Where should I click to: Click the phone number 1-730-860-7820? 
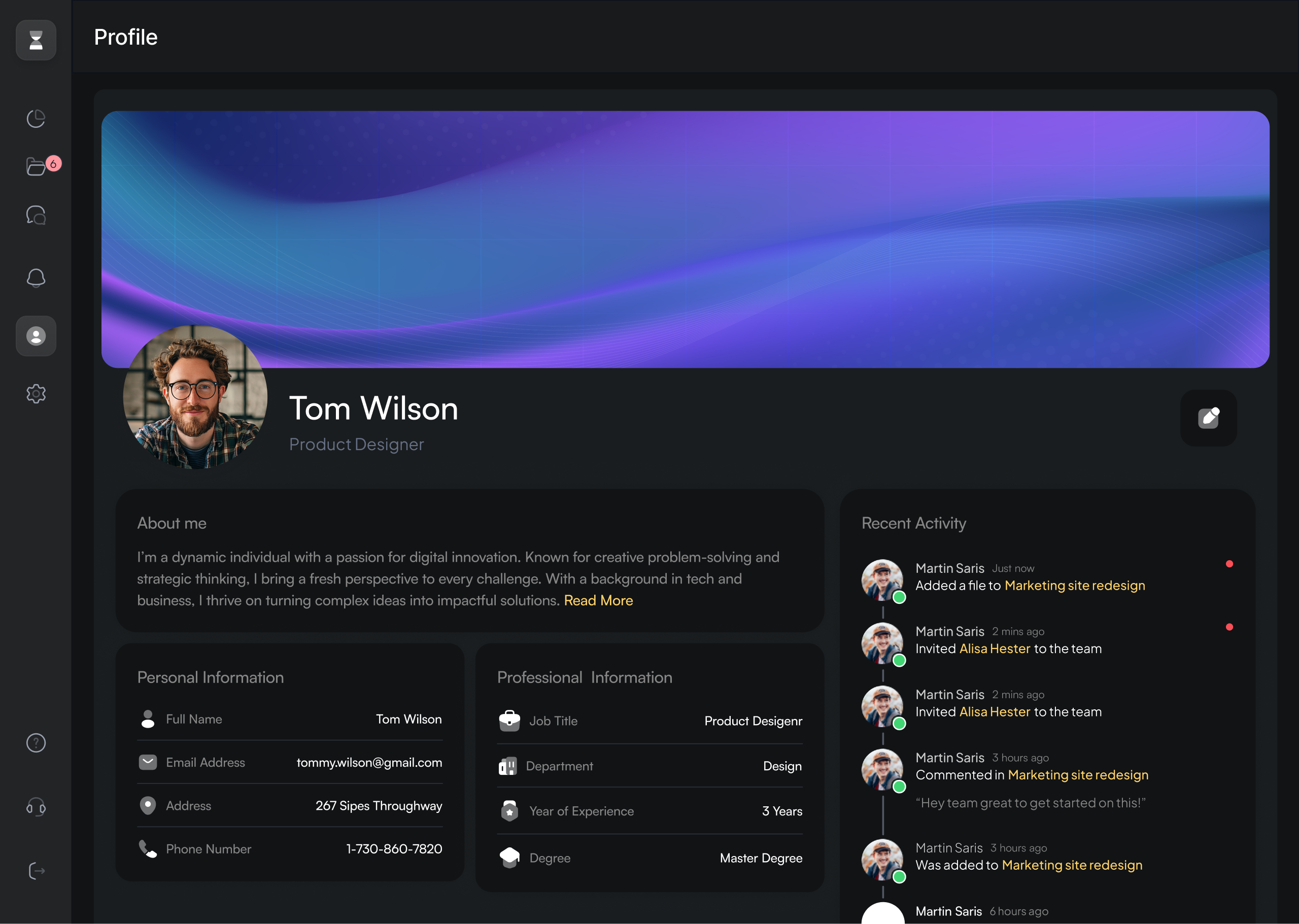pyautogui.click(x=394, y=849)
